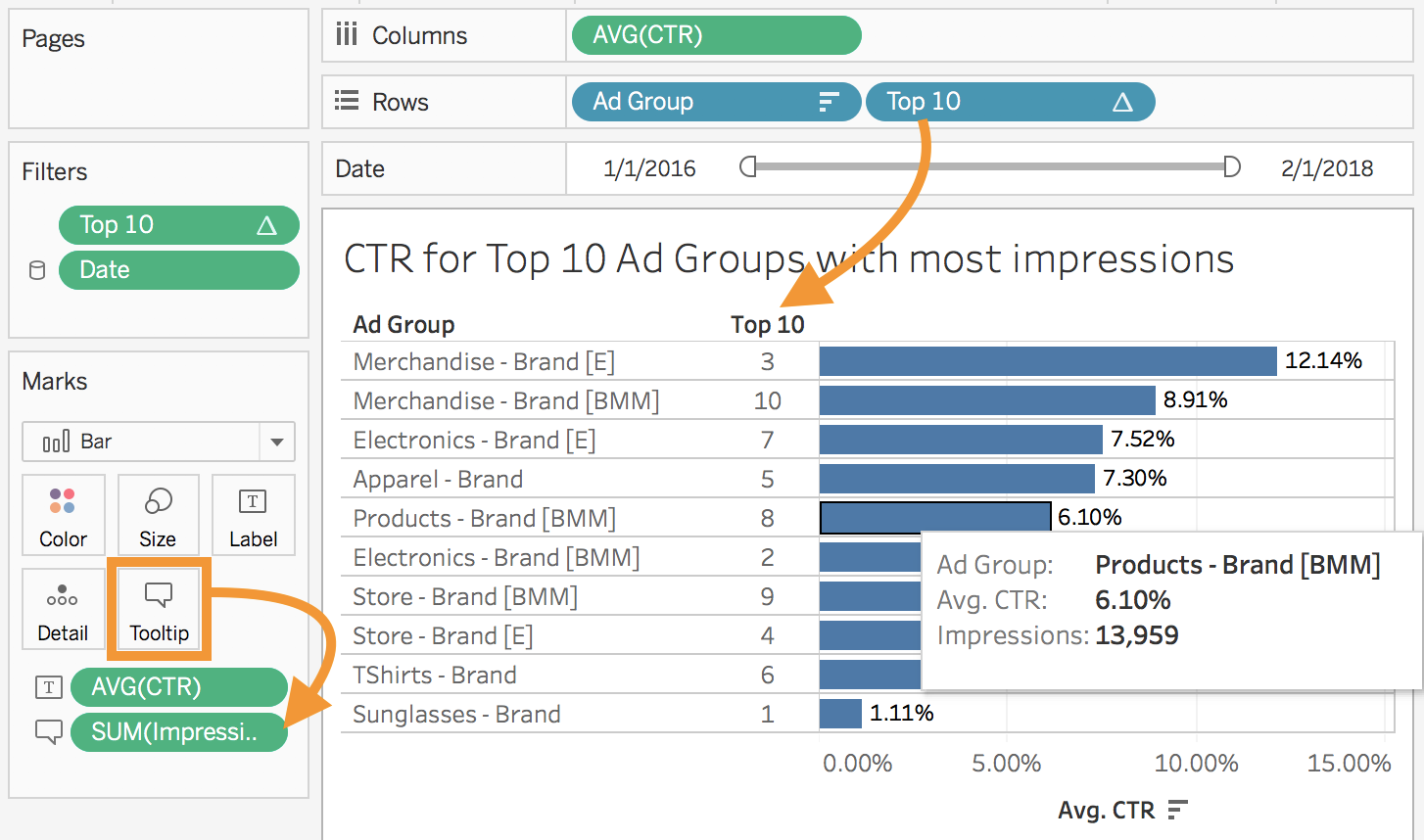Click row label Merchandise - Brand [BMM]
The height and width of the screenshot is (840, 1424).
click(506, 401)
